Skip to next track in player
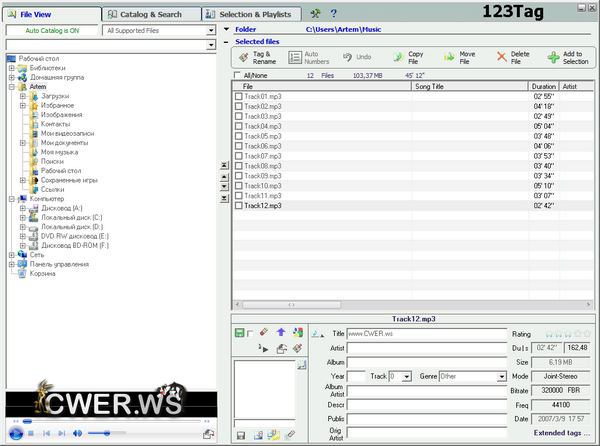The width and height of the screenshot is (600, 446). [x=61, y=433]
